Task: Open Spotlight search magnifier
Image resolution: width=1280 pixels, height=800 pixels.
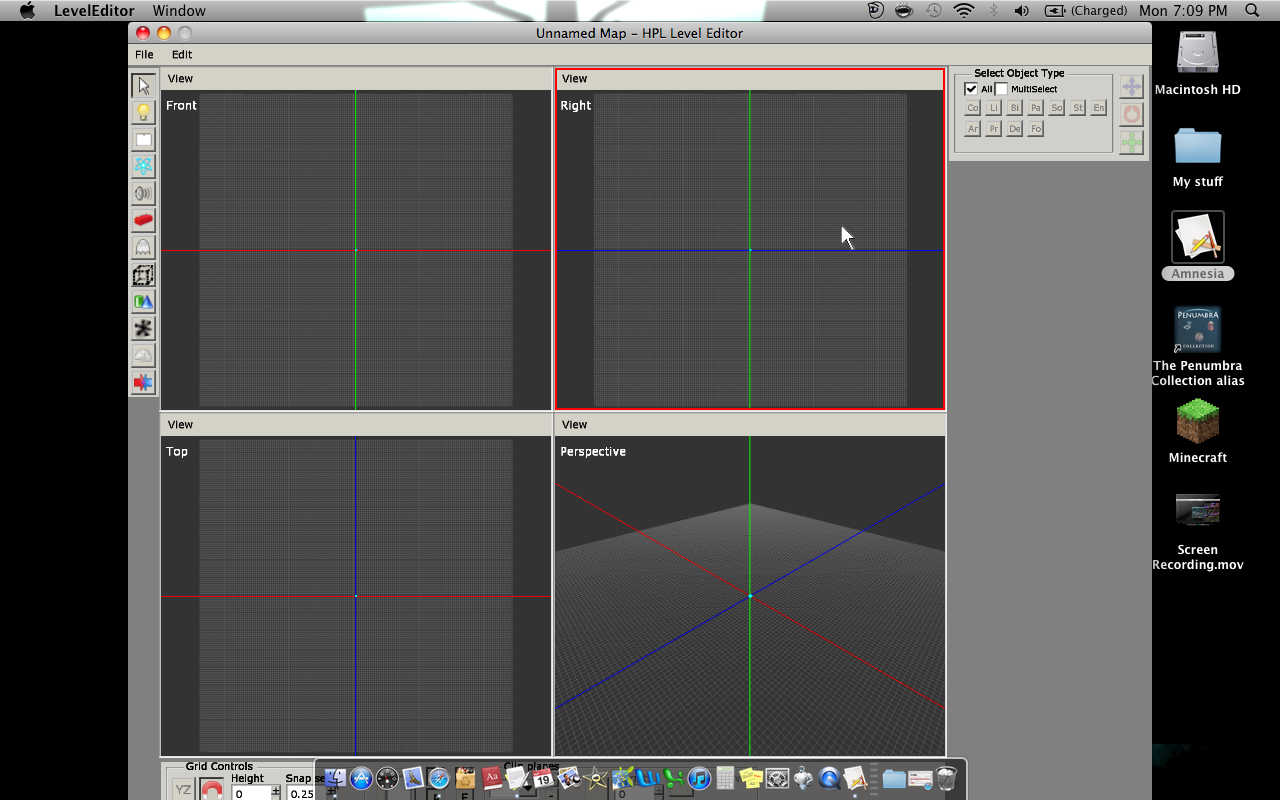Action: click(1252, 11)
